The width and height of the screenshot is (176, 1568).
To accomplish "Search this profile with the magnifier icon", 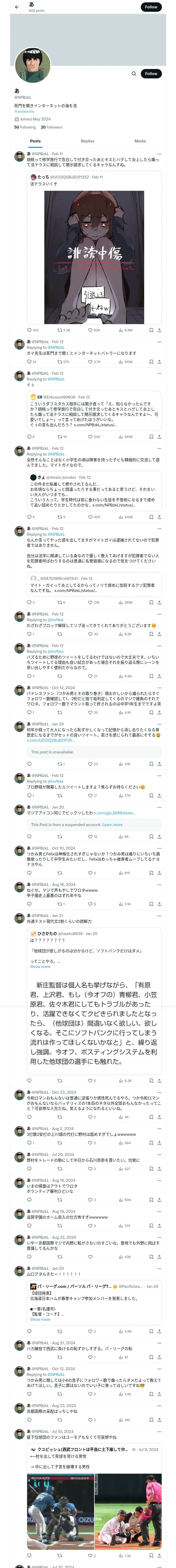I will [x=133, y=74].
